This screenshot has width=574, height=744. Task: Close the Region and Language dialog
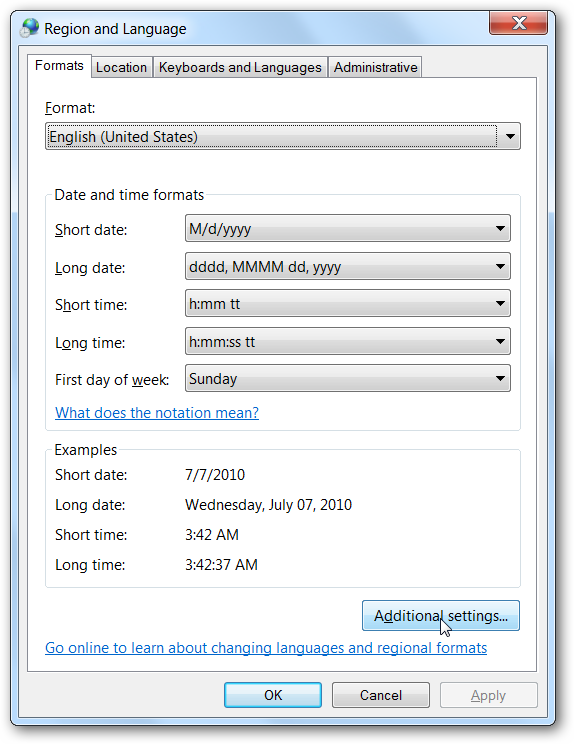click(518, 23)
